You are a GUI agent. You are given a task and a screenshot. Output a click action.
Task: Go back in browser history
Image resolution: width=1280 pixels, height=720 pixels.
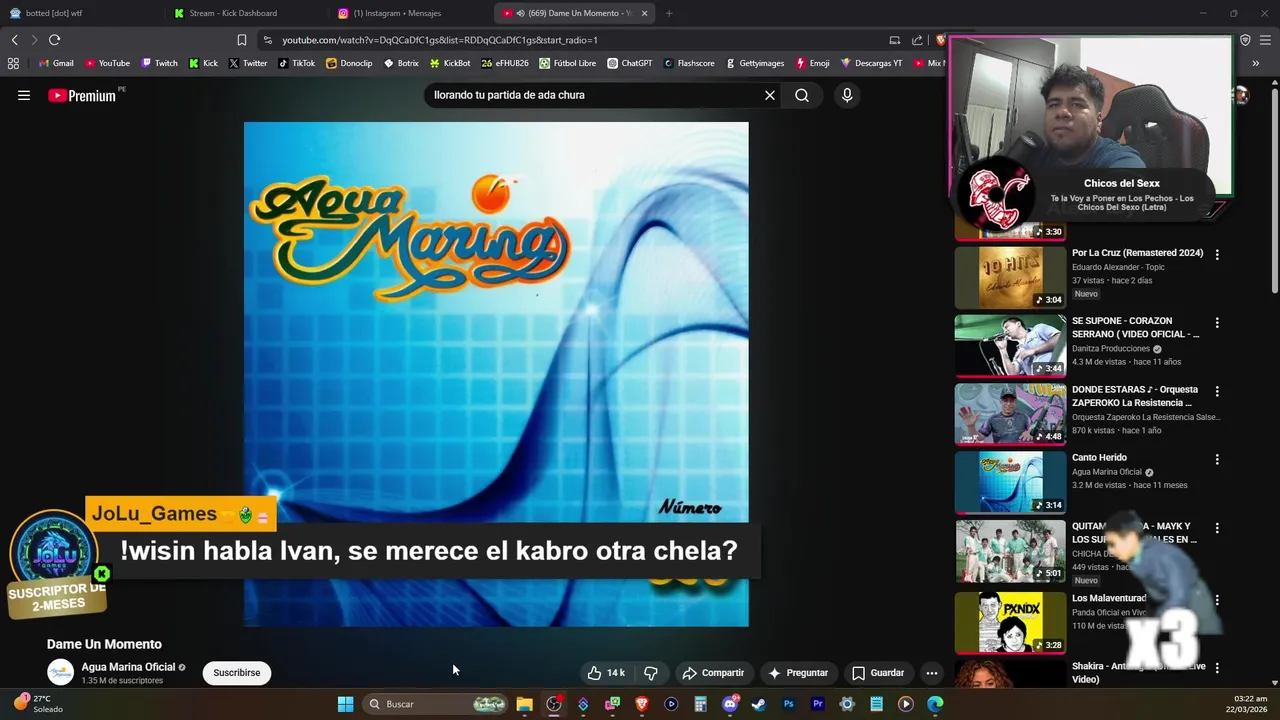(x=14, y=40)
